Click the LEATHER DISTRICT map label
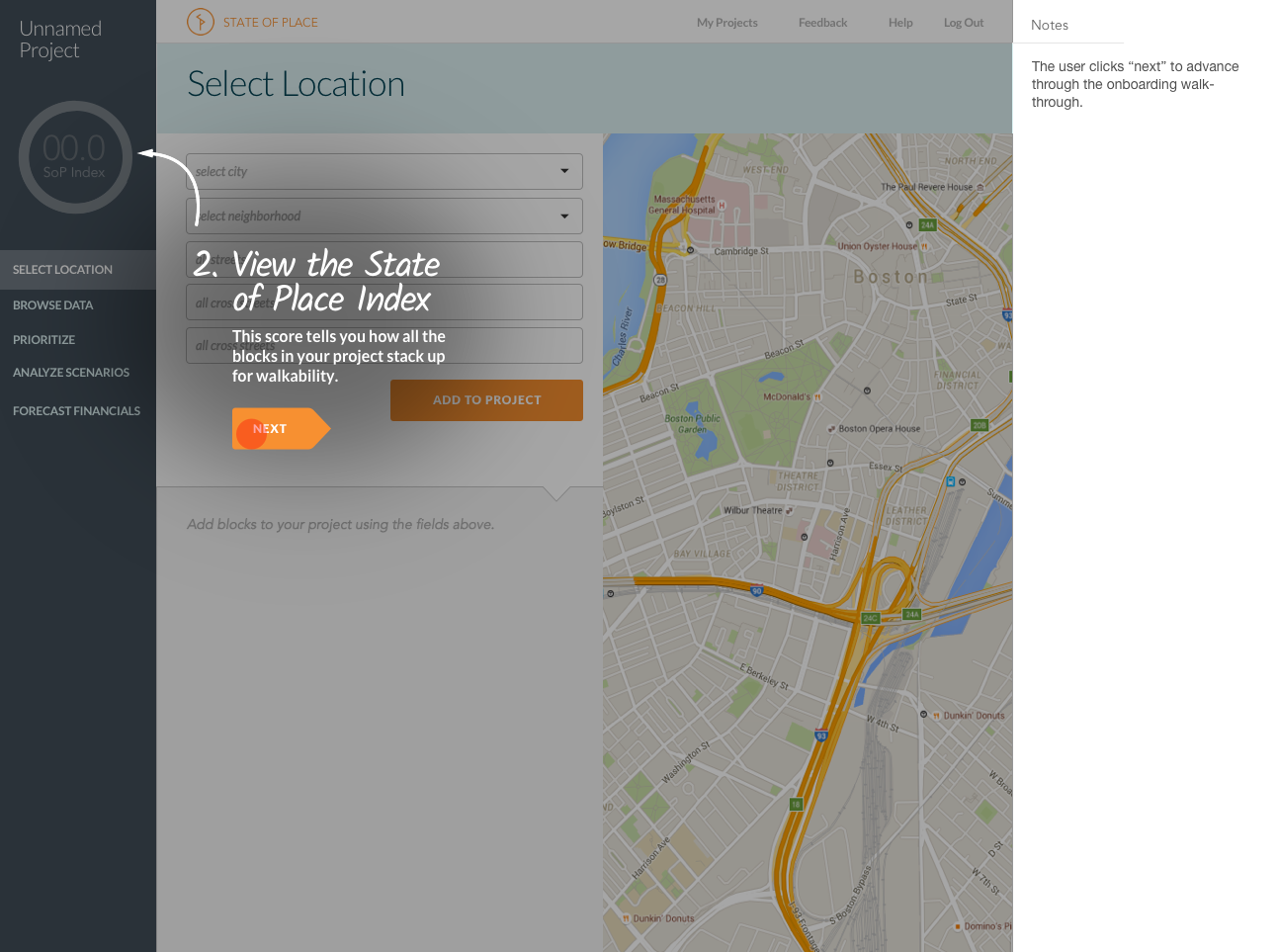Screen dimensions: 1278x952 (x=906, y=516)
